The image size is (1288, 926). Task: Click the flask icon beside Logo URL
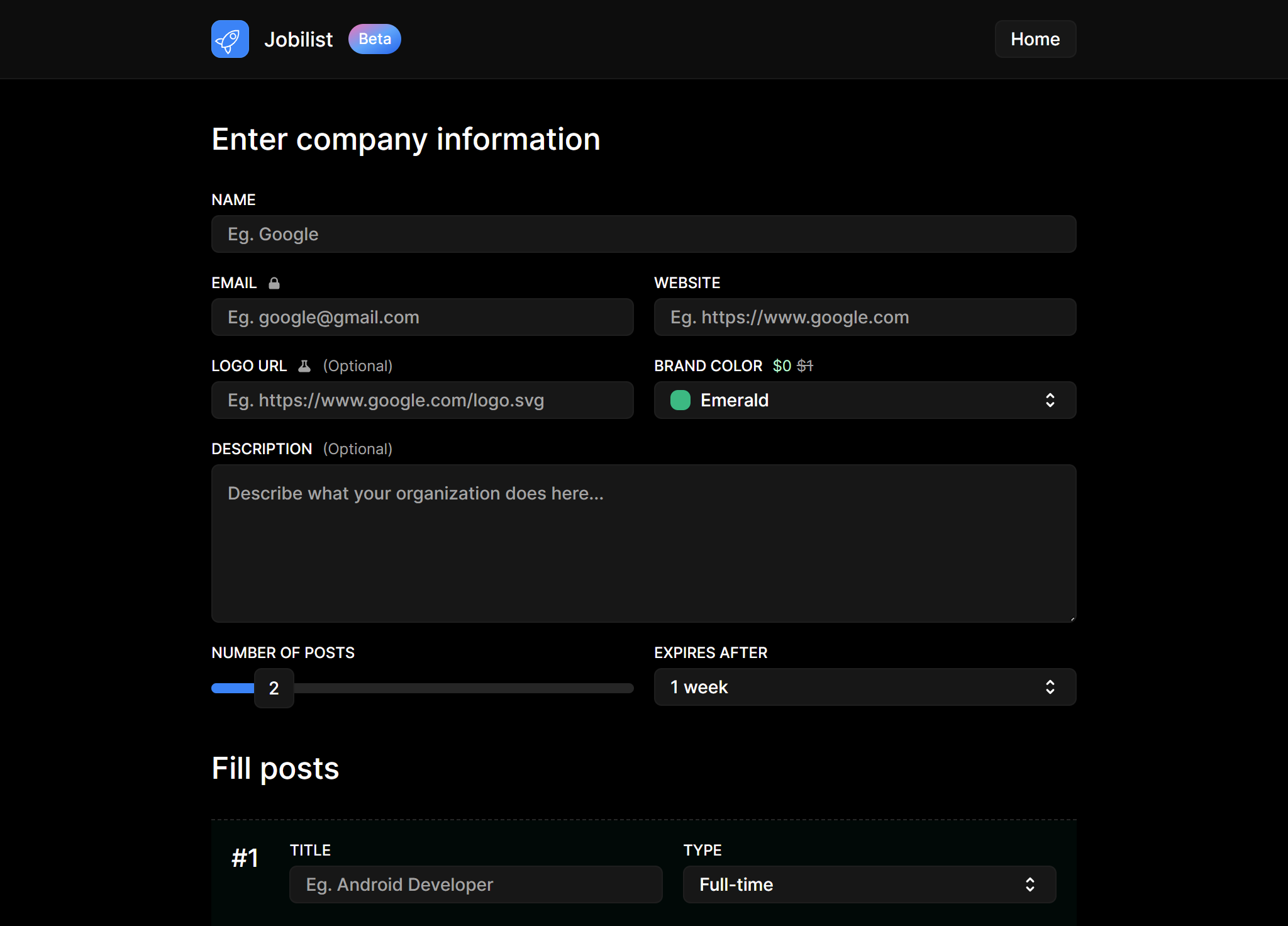tap(304, 366)
